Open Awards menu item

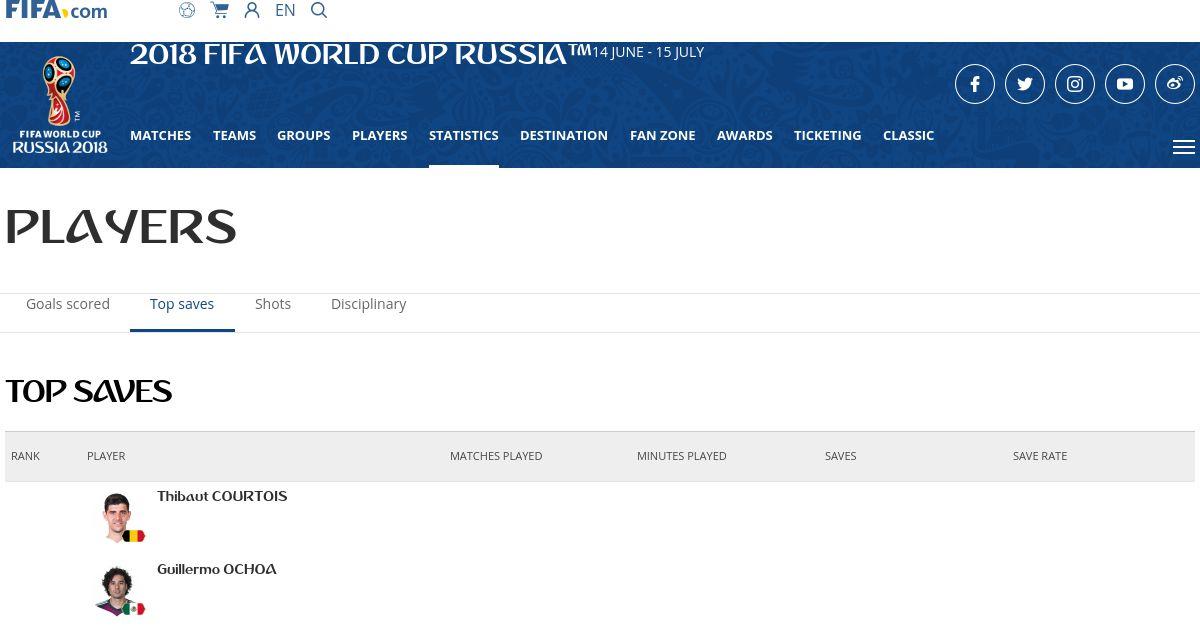(x=744, y=135)
